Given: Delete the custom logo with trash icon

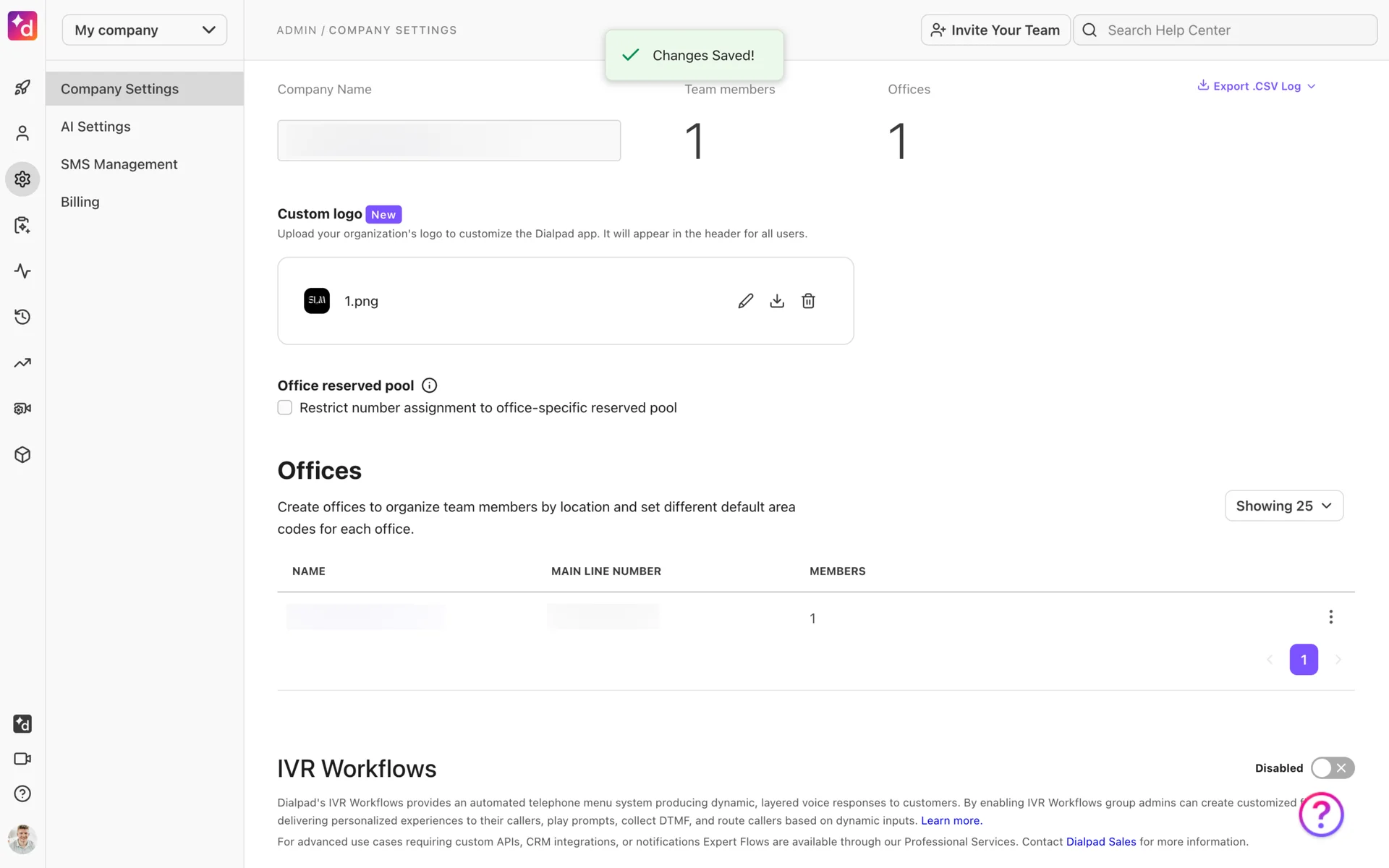Looking at the screenshot, I should (x=808, y=301).
